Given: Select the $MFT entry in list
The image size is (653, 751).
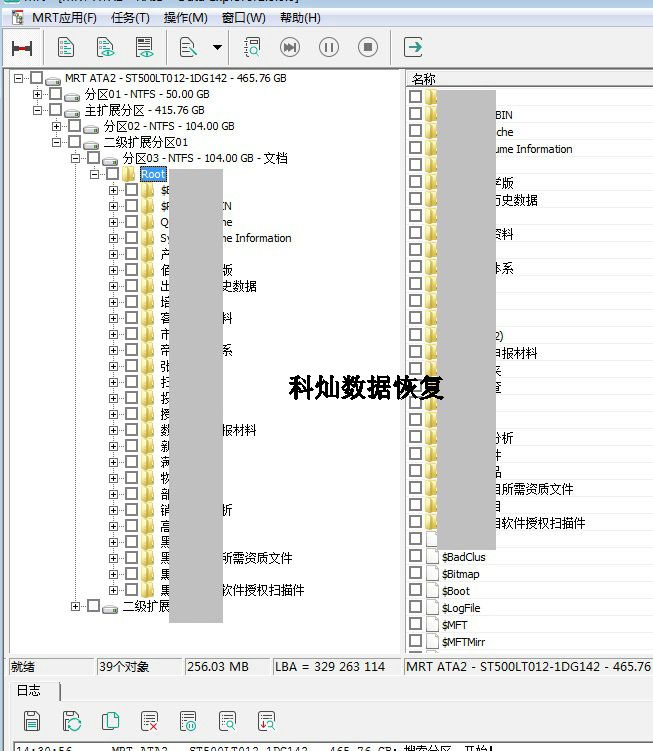Looking at the screenshot, I should point(454,625).
